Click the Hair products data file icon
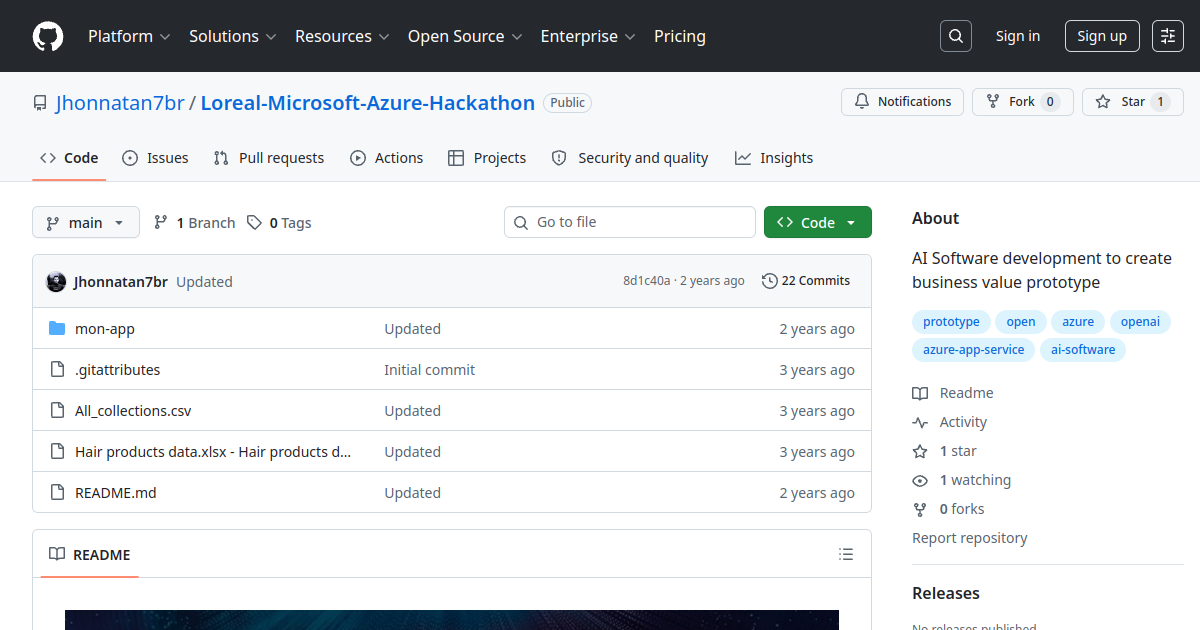The width and height of the screenshot is (1200, 630). click(57, 452)
